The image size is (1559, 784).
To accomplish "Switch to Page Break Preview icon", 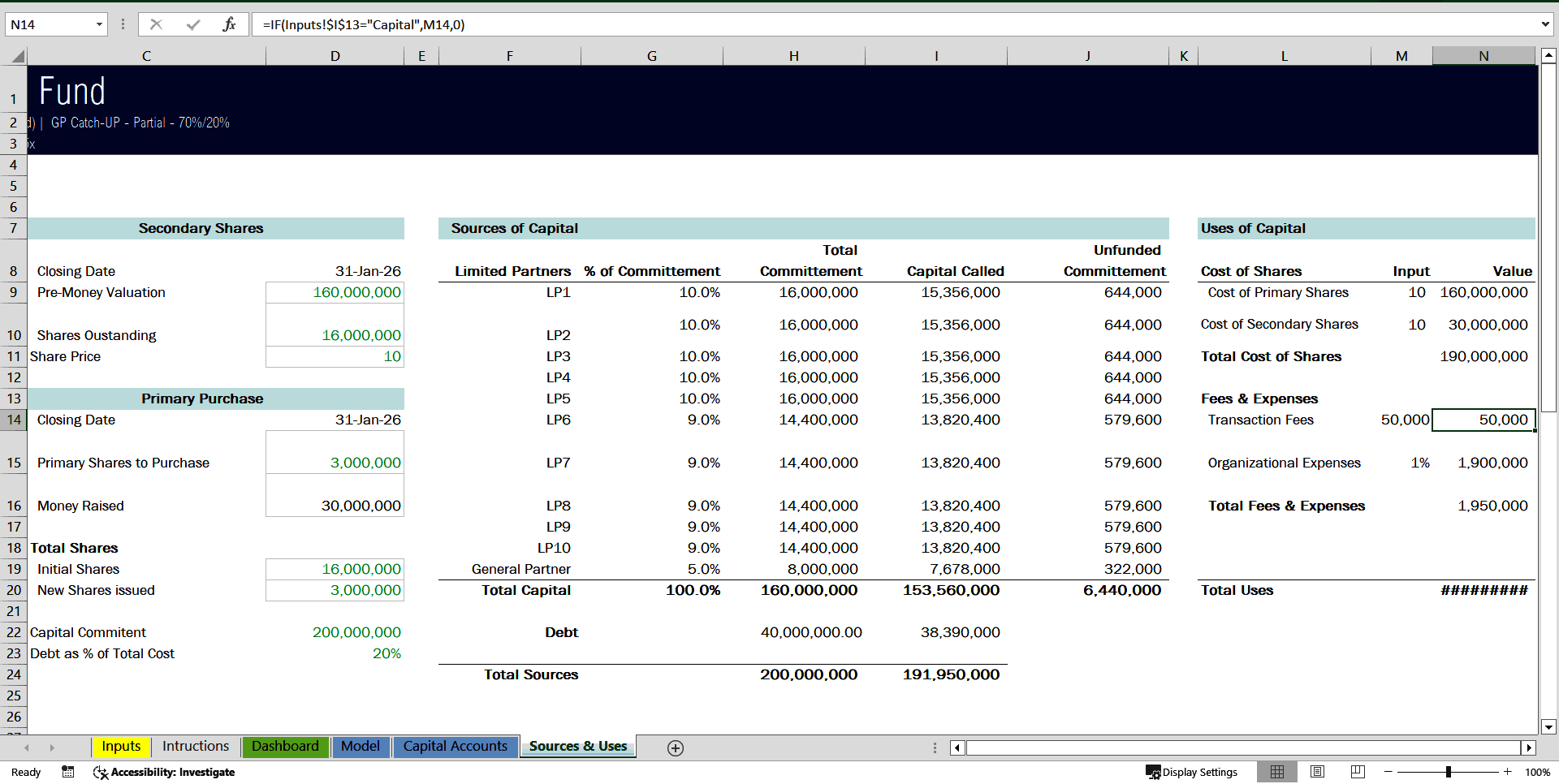I will (x=1358, y=772).
